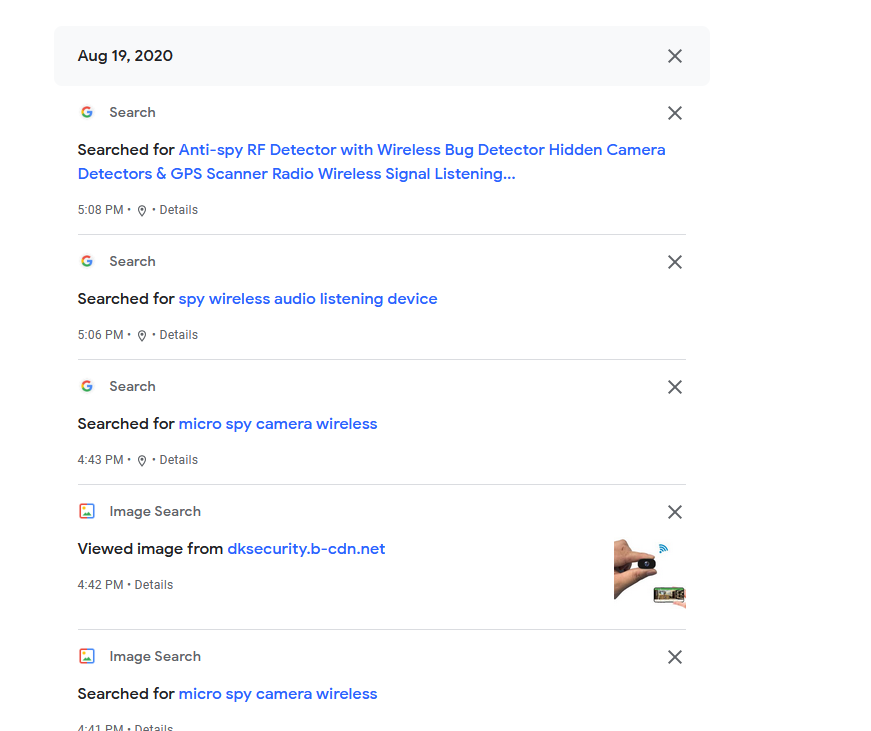Image resolution: width=871 pixels, height=731 pixels.
Task: Open Anti-spy RF Detector search link
Action: pyautogui.click(x=421, y=150)
